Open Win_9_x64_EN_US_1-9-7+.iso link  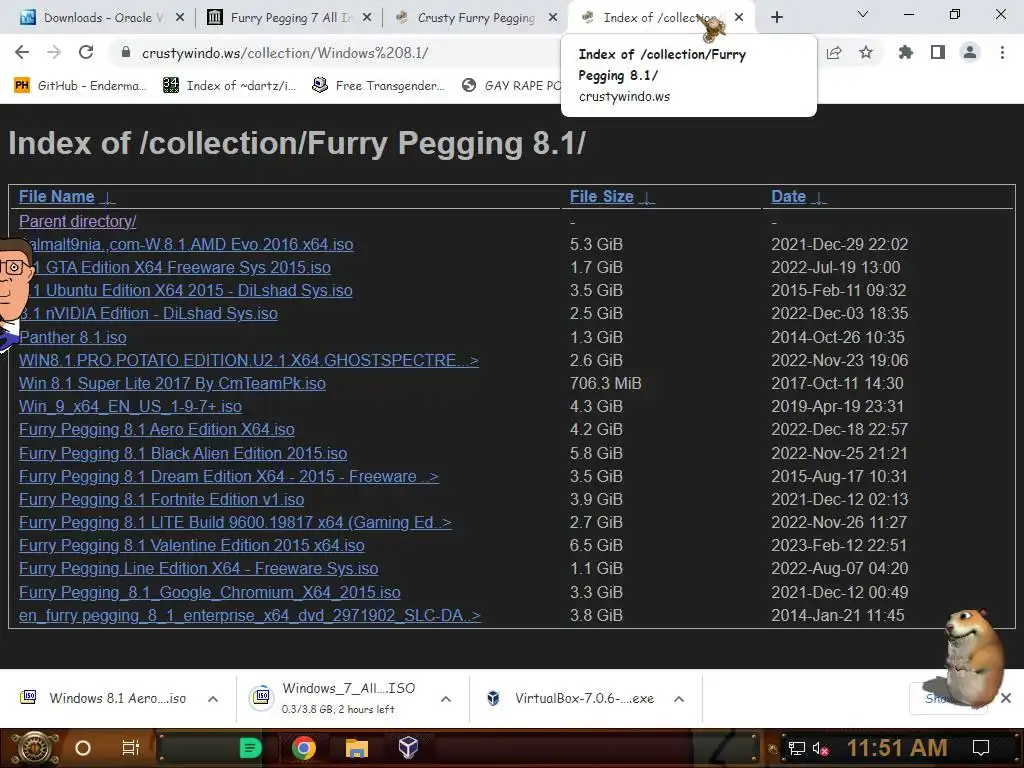130,406
